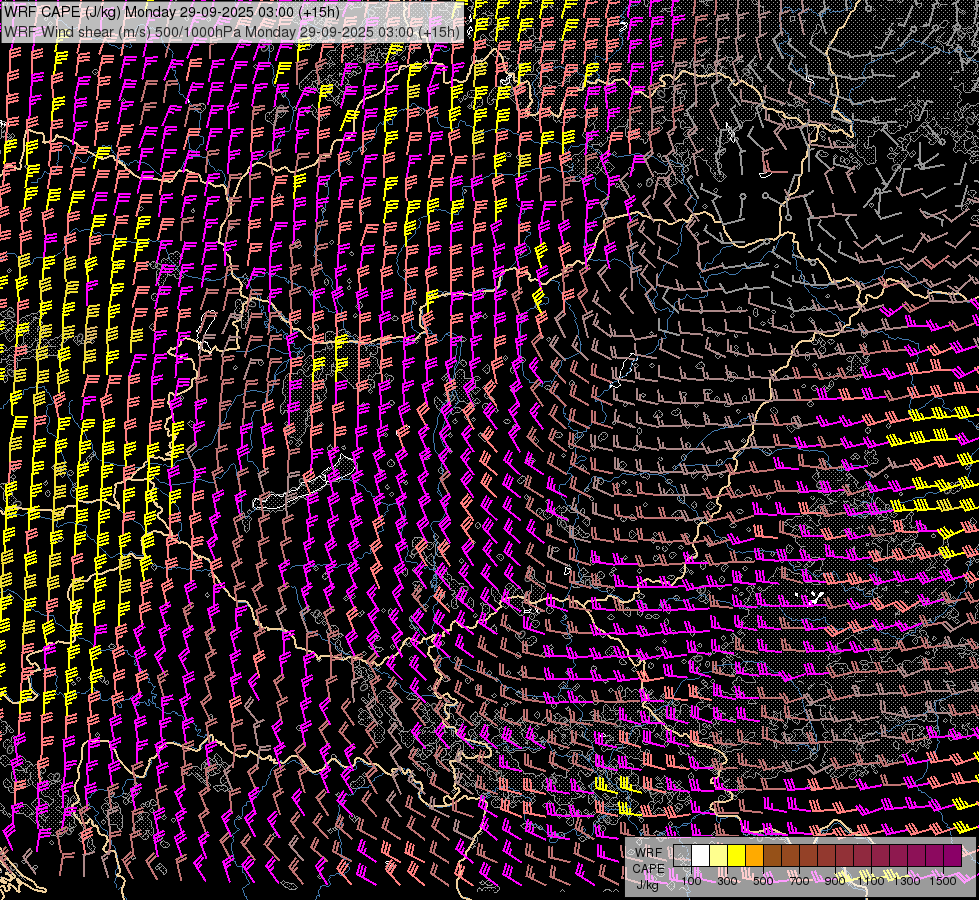Click the 300 legend scale value
The height and width of the screenshot is (900, 979).
(727, 881)
